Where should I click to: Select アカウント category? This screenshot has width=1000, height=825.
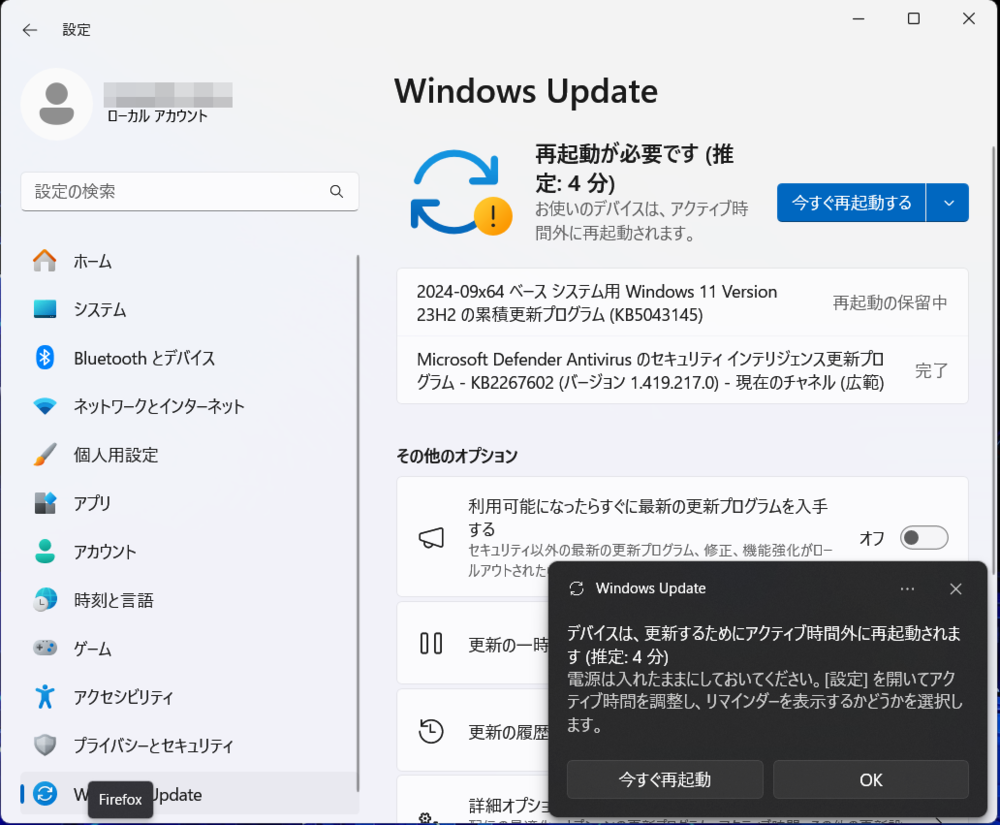189,551
